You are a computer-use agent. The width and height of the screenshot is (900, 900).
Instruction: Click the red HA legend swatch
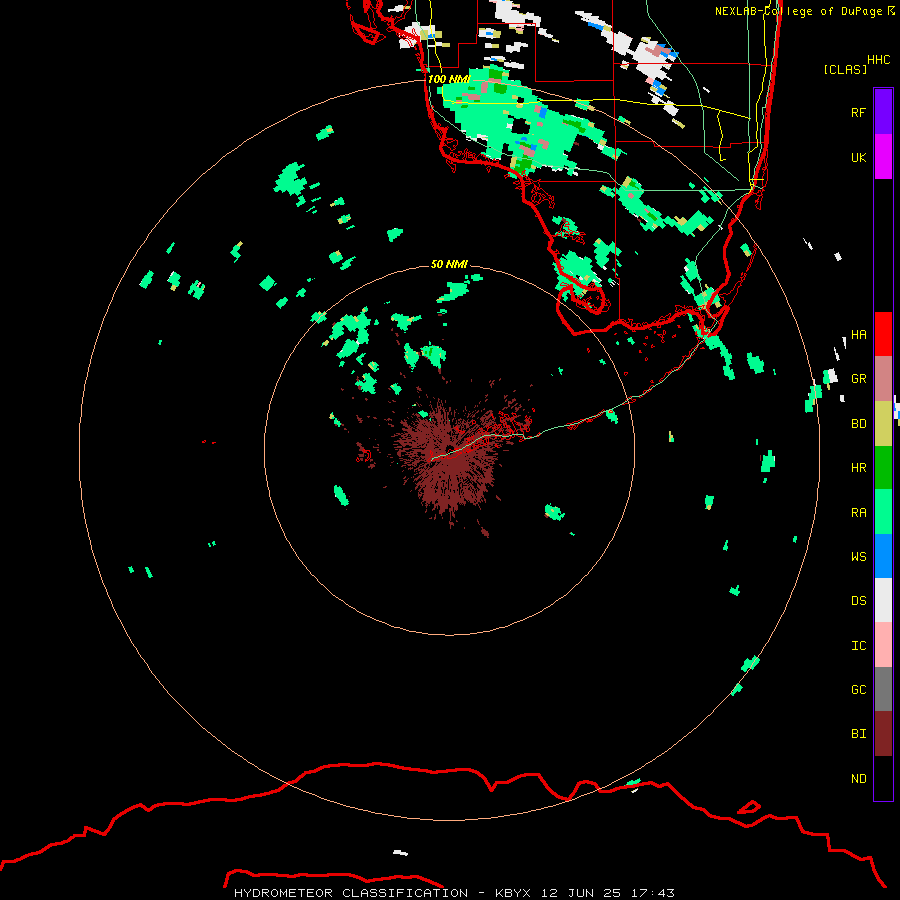883,334
